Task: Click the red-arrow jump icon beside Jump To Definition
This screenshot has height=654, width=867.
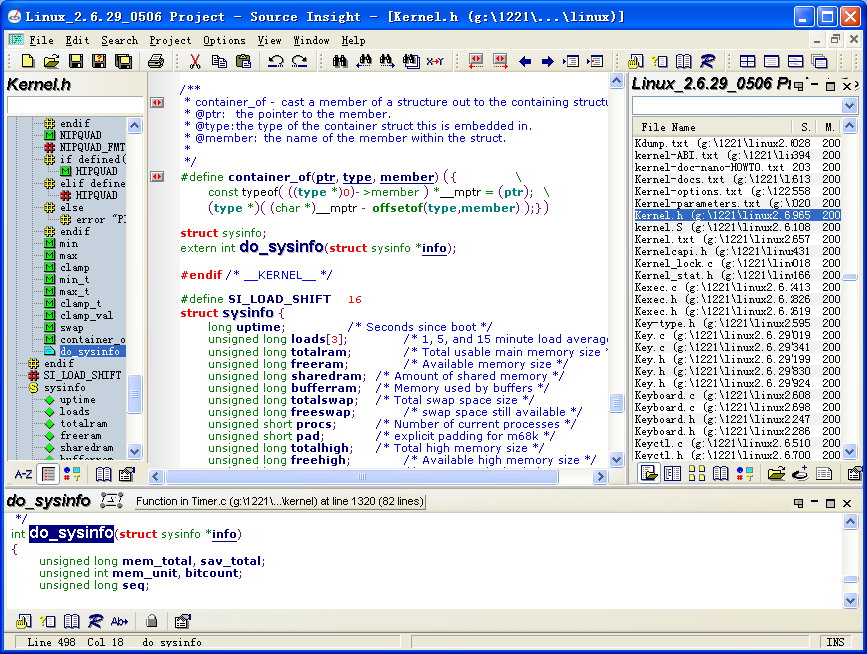Action: coord(596,61)
